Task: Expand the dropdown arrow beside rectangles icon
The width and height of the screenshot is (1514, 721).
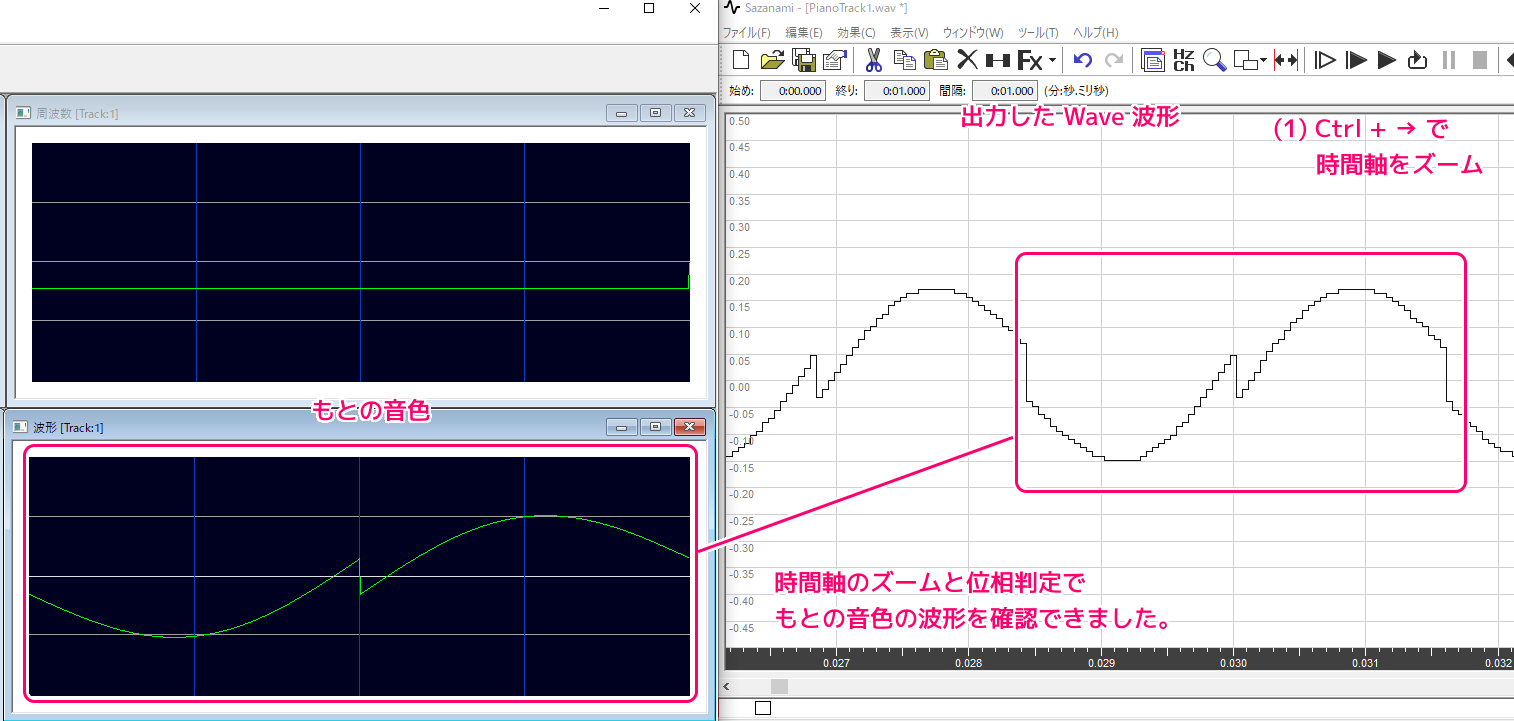Action: pyautogui.click(x=1263, y=61)
